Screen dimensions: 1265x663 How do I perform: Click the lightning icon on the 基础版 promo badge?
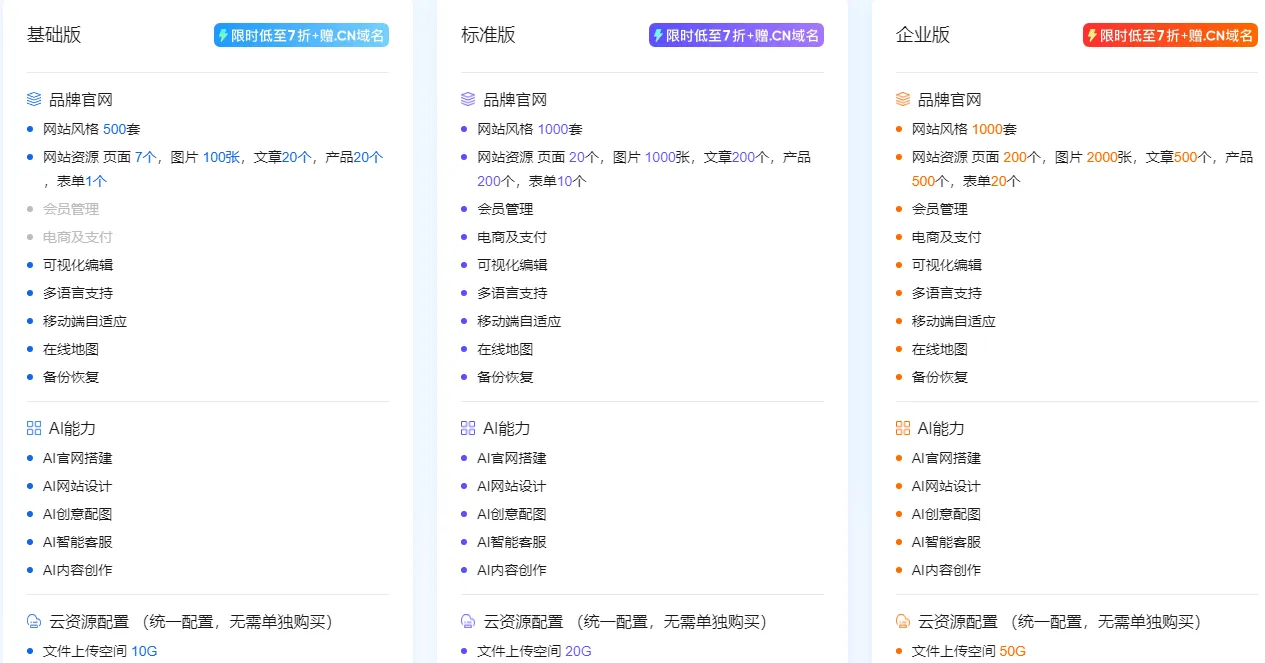tap(224, 34)
